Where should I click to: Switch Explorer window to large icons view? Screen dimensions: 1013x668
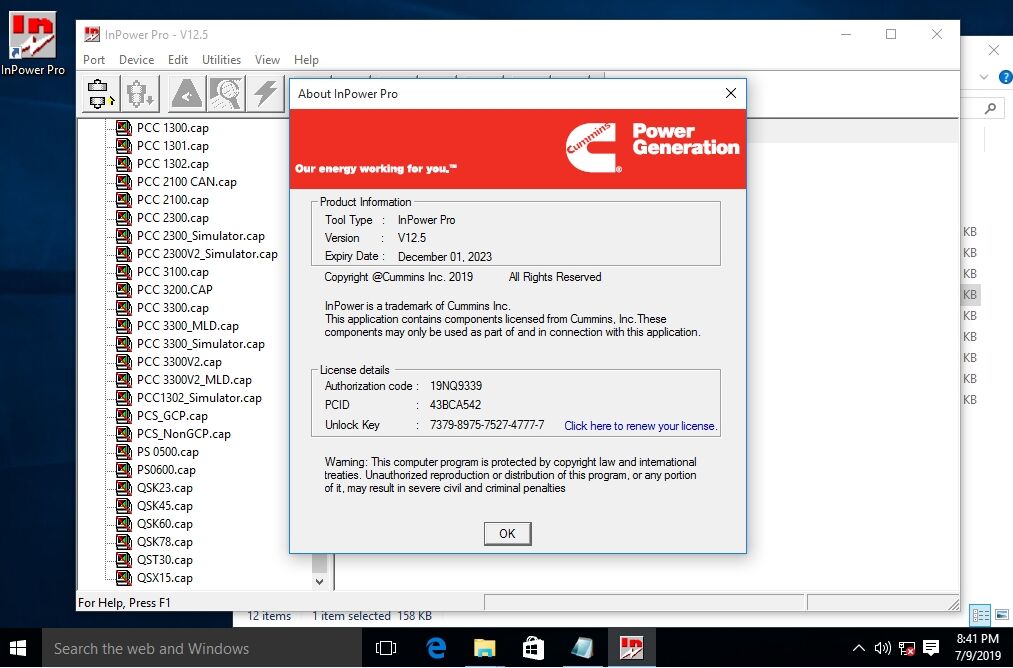[x=1002, y=614]
